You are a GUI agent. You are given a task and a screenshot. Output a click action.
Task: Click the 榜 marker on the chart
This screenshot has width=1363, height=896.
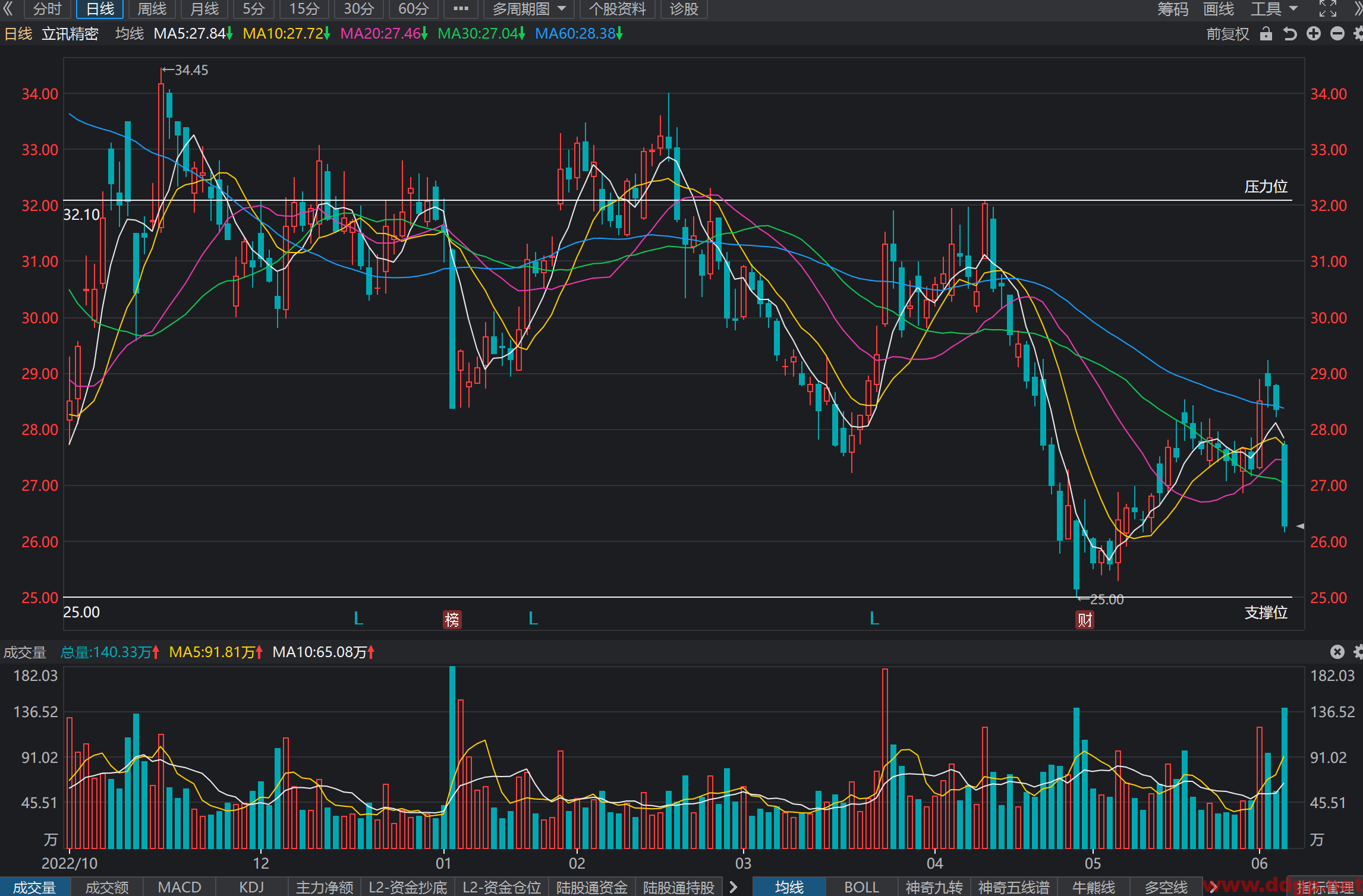click(x=452, y=620)
